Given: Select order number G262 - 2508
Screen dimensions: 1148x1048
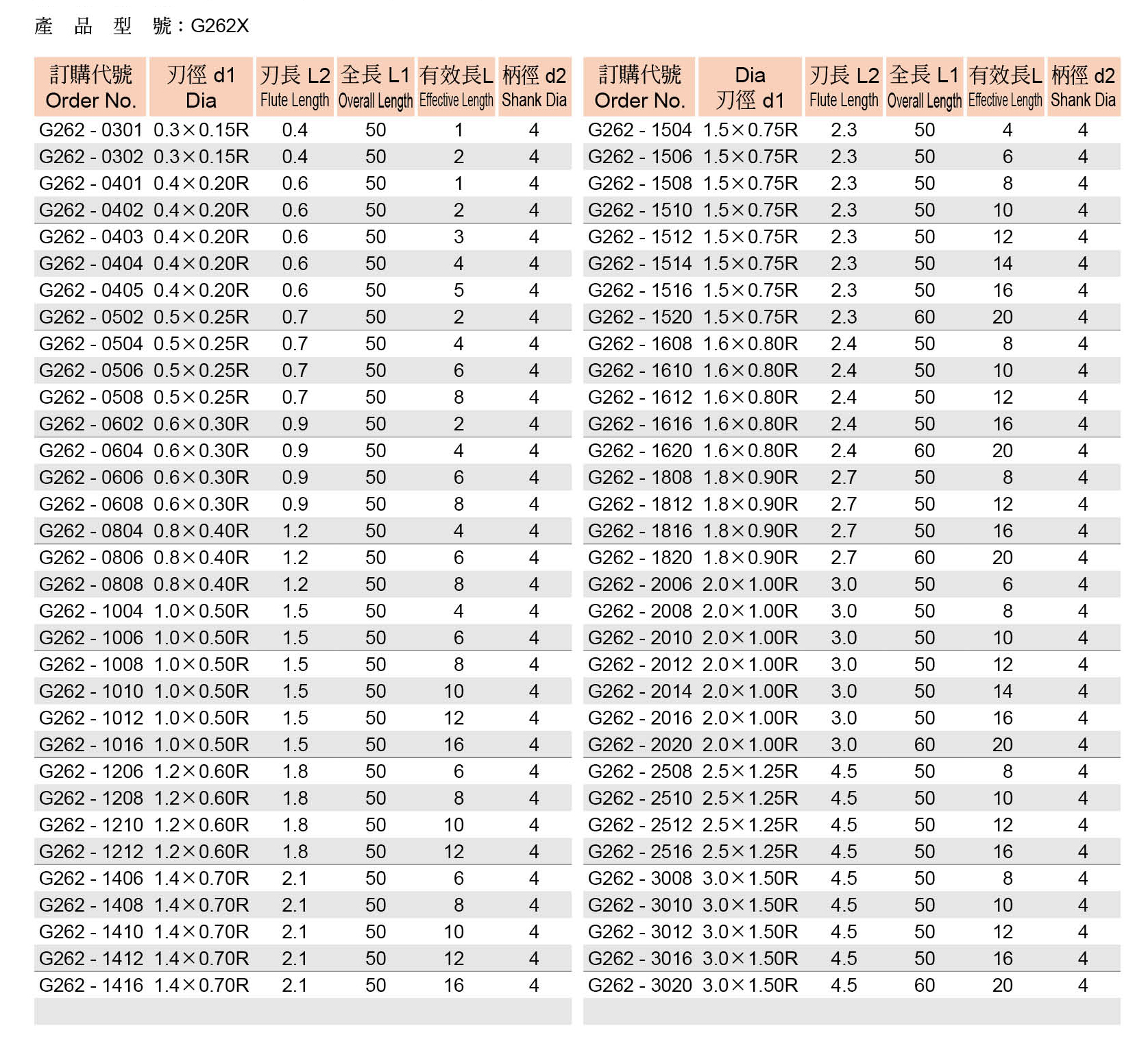Looking at the screenshot, I should click(x=640, y=772).
